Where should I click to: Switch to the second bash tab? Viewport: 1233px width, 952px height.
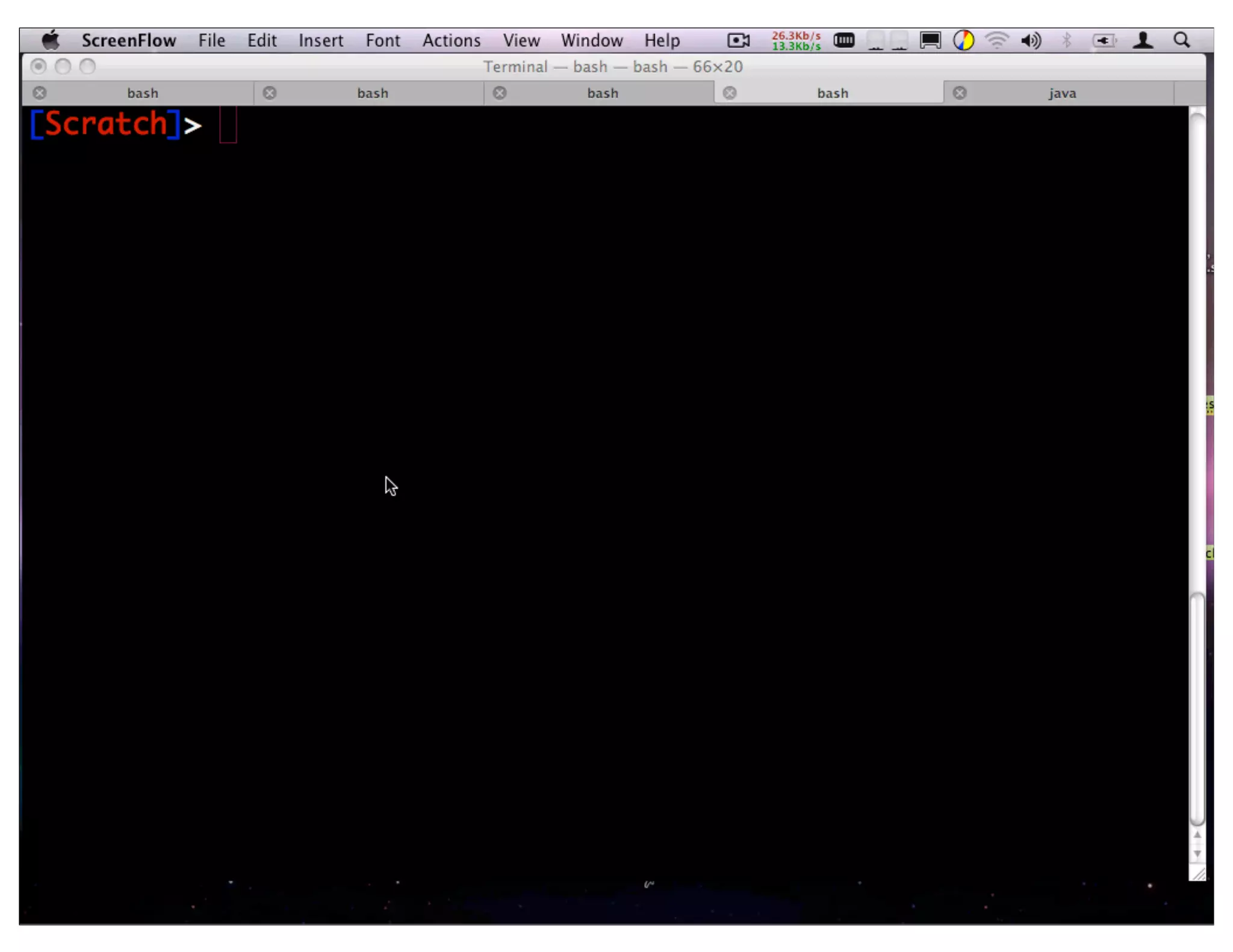pyautogui.click(x=373, y=93)
